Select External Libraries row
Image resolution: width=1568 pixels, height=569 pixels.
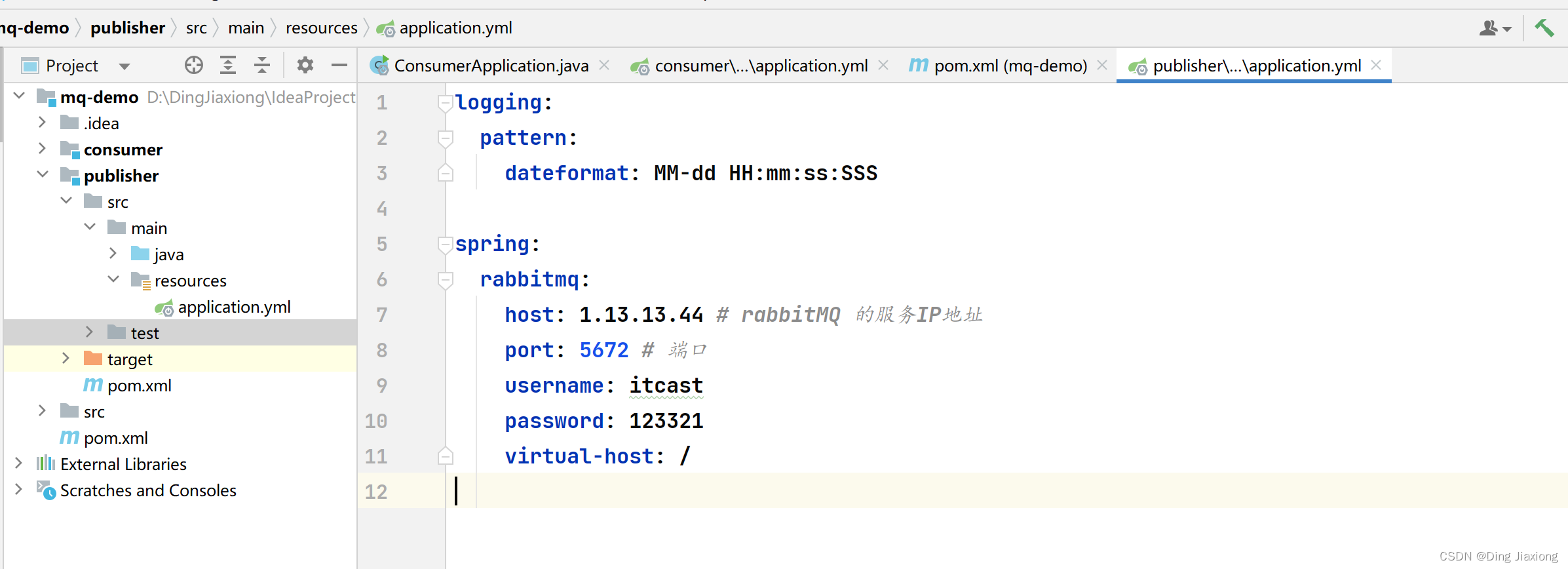tap(180, 463)
